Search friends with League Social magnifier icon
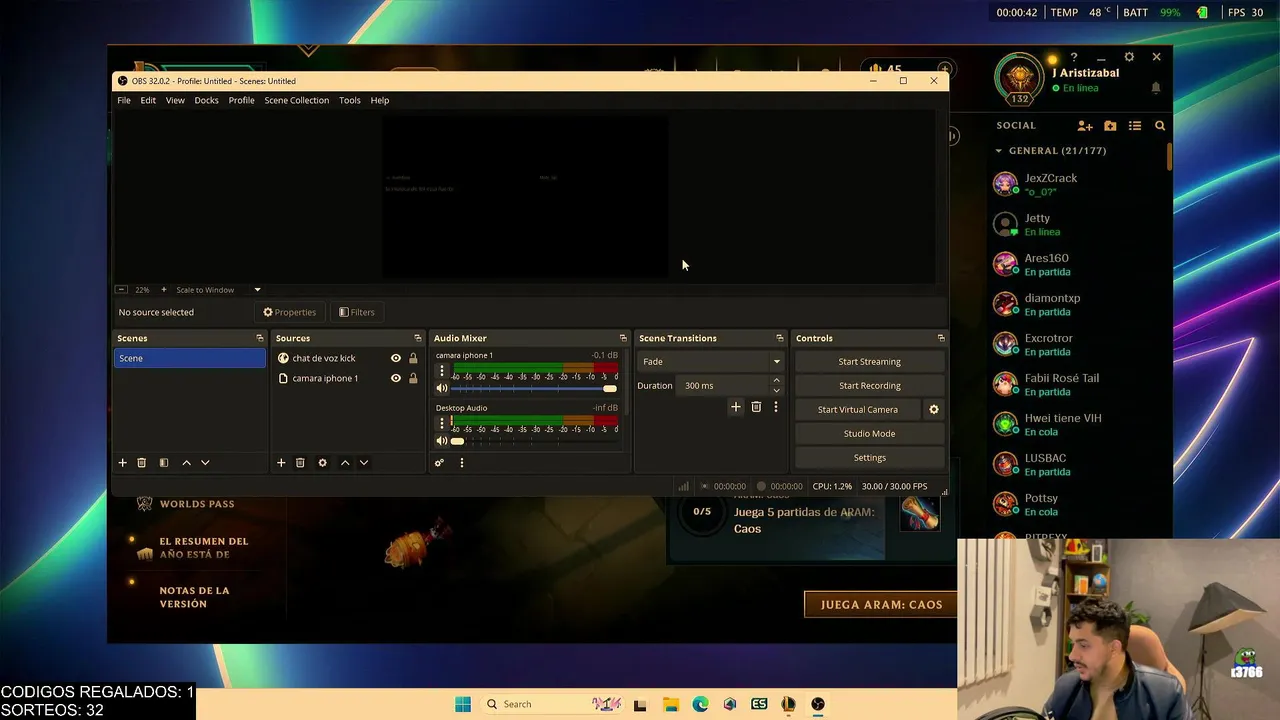Viewport: 1280px width, 720px height. (x=1160, y=126)
